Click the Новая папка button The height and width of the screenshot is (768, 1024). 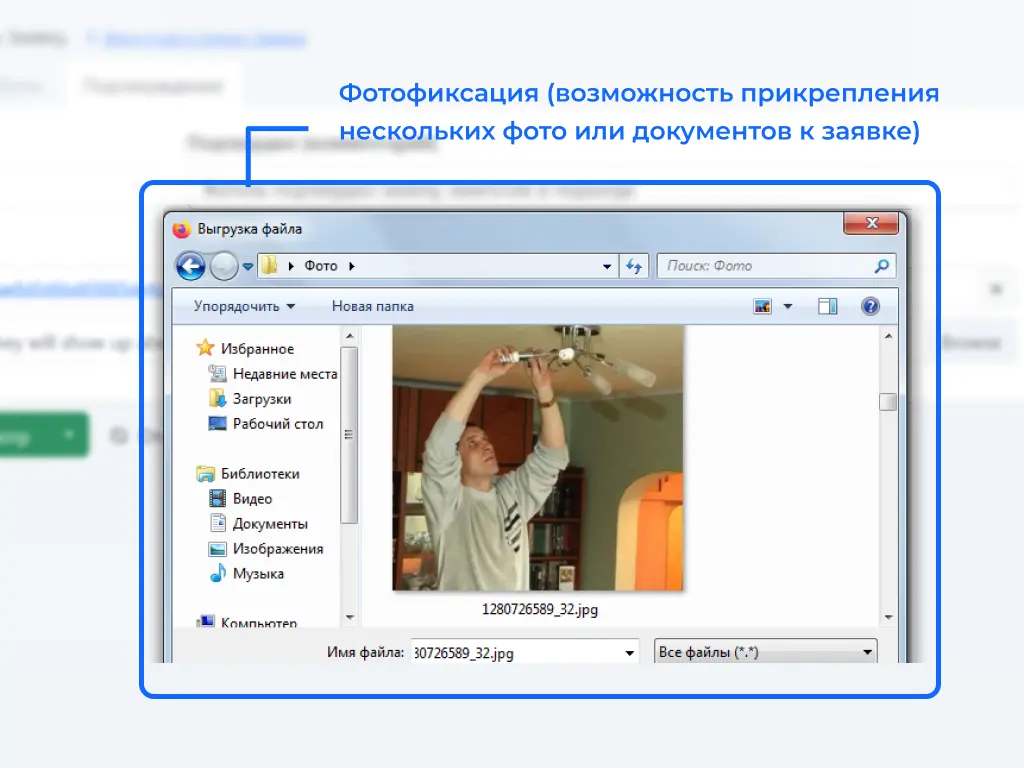pyautogui.click(x=372, y=306)
